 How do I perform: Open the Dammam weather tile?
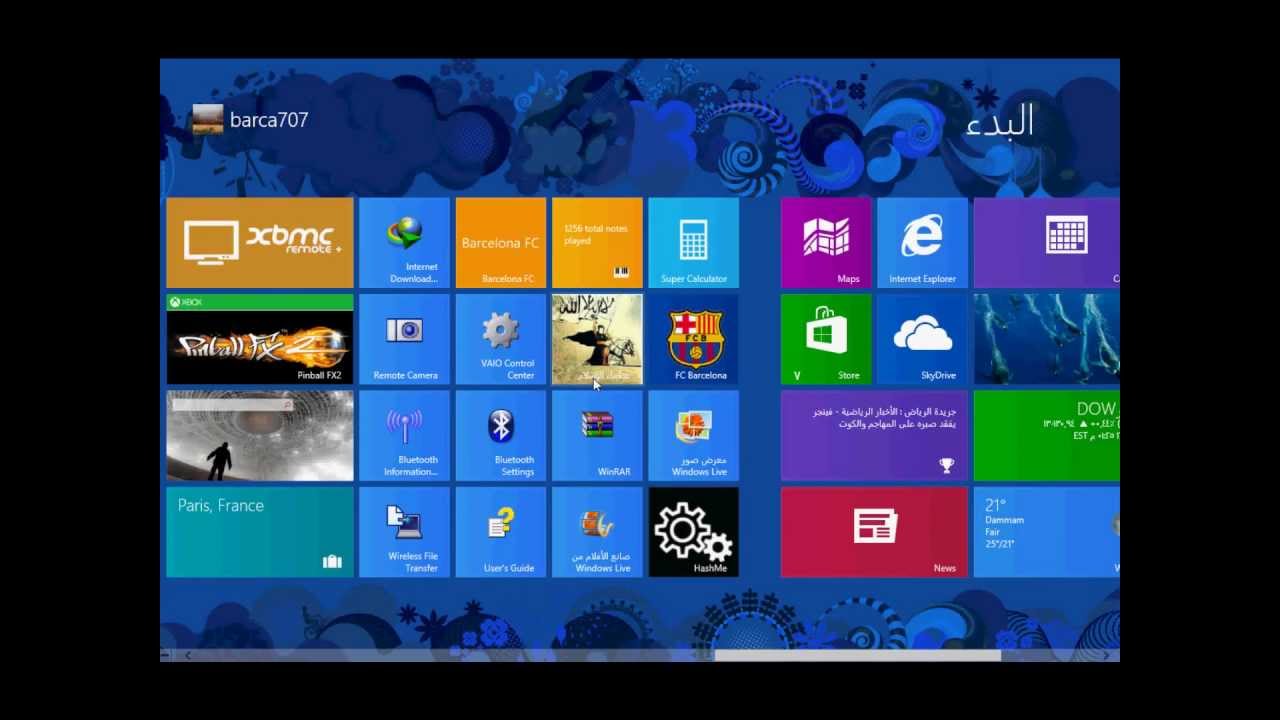pyautogui.click(x=1047, y=532)
